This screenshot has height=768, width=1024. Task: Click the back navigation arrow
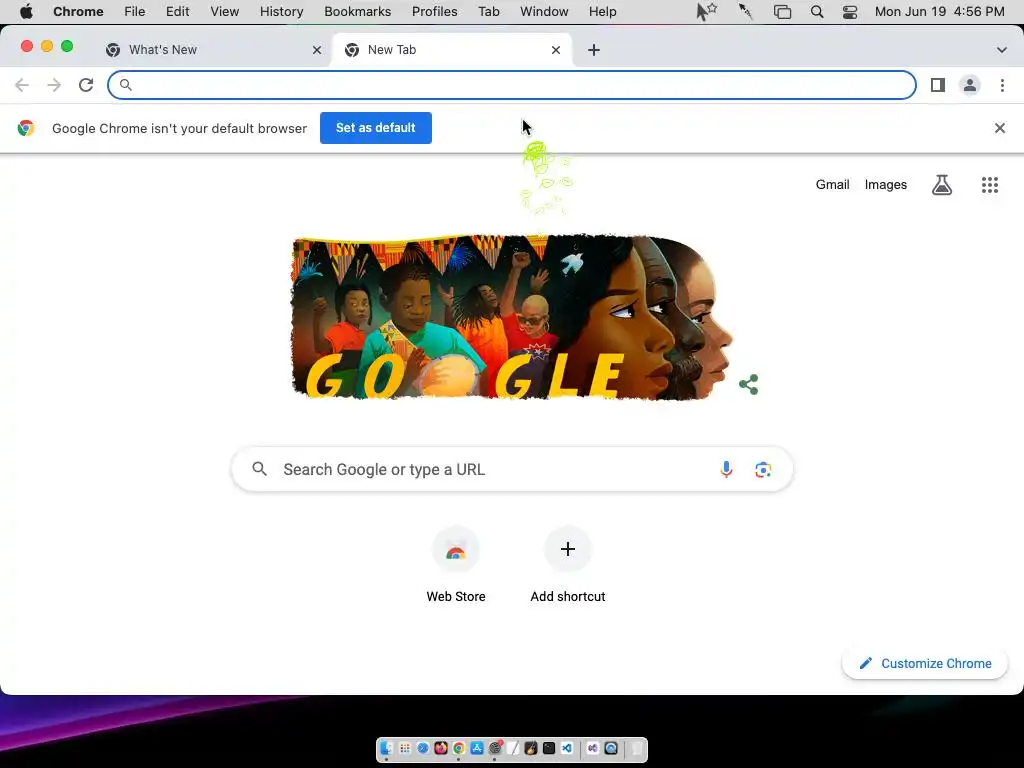(x=22, y=85)
